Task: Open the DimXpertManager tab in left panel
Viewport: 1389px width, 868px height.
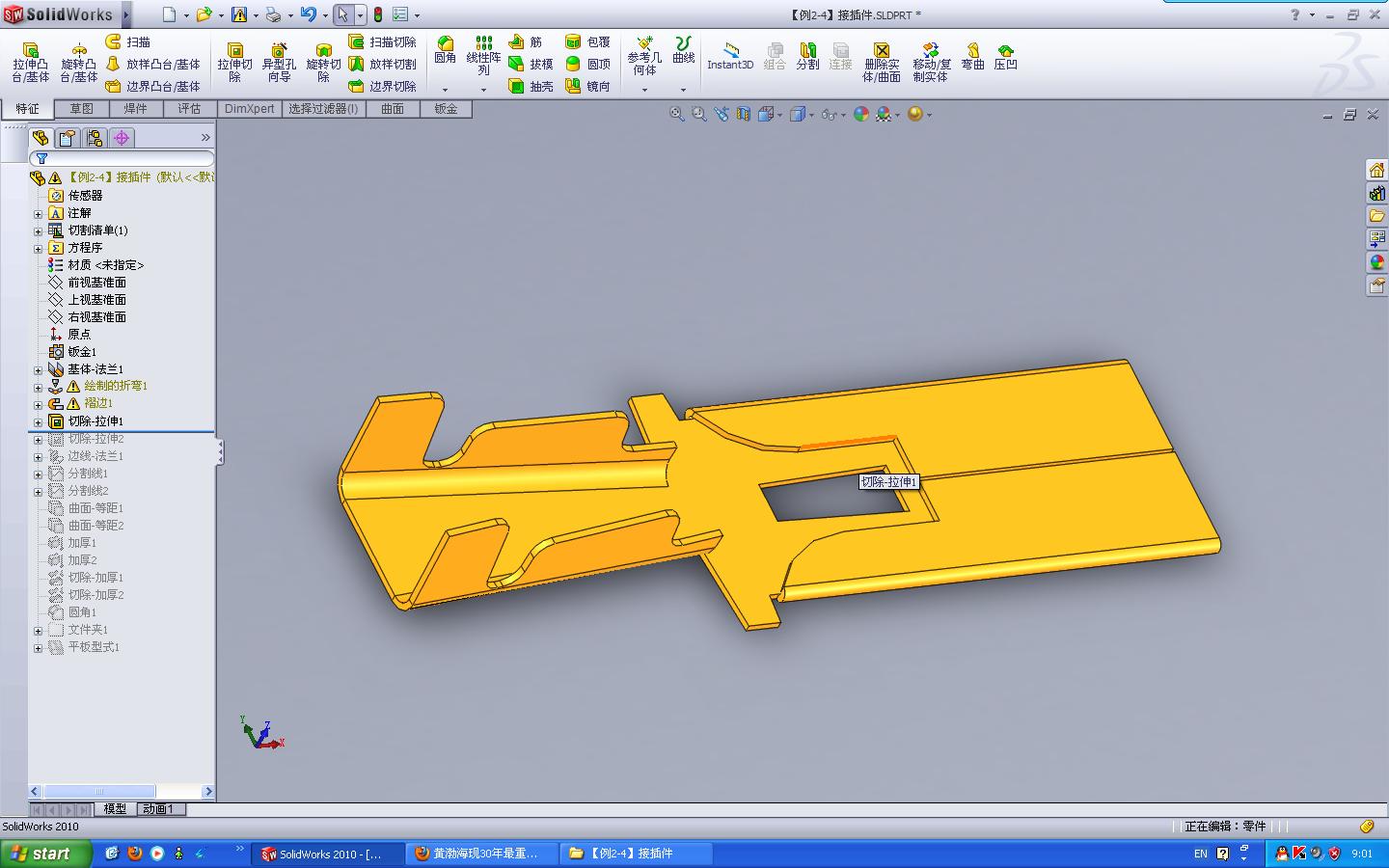Action: pos(122,138)
